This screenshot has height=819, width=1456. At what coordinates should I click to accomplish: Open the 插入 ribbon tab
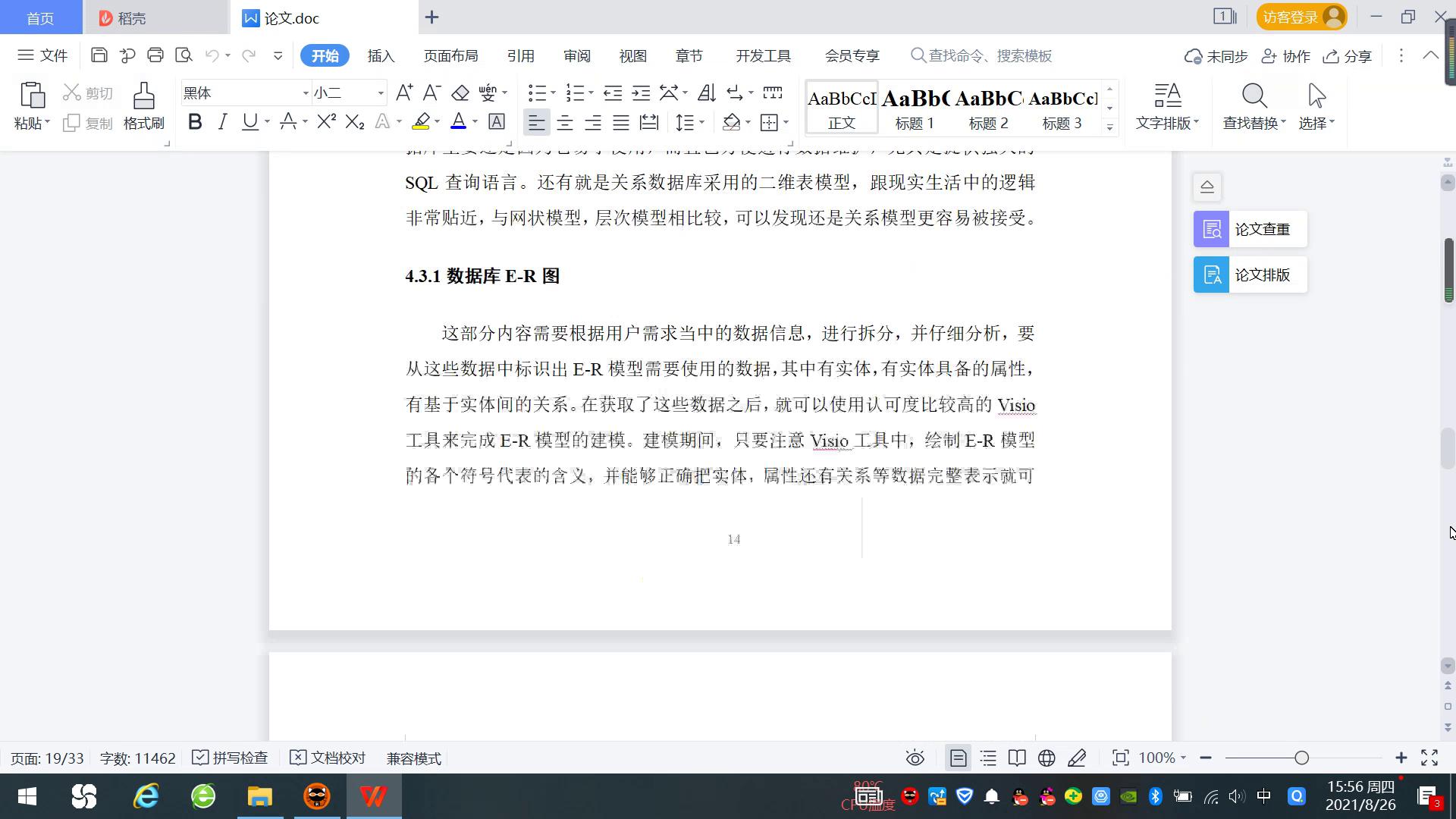click(x=381, y=56)
